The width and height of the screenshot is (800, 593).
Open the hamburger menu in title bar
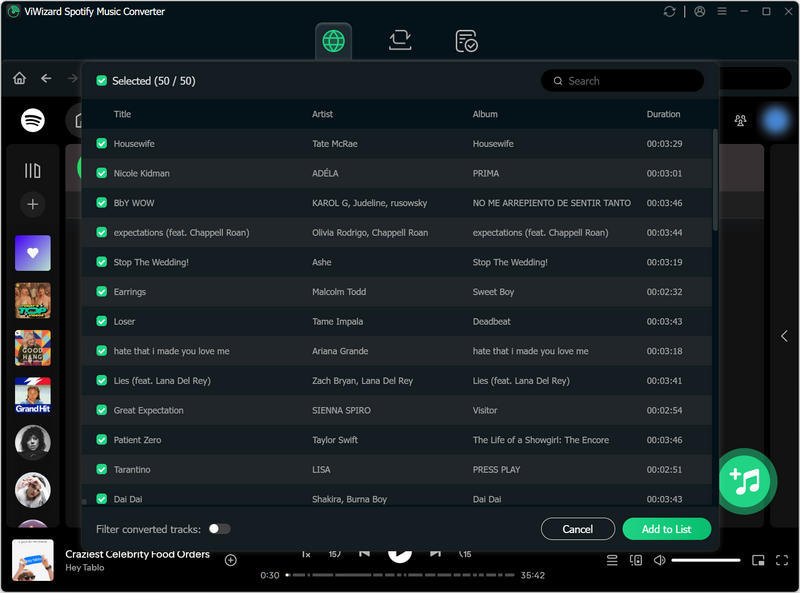pyautogui.click(x=721, y=11)
